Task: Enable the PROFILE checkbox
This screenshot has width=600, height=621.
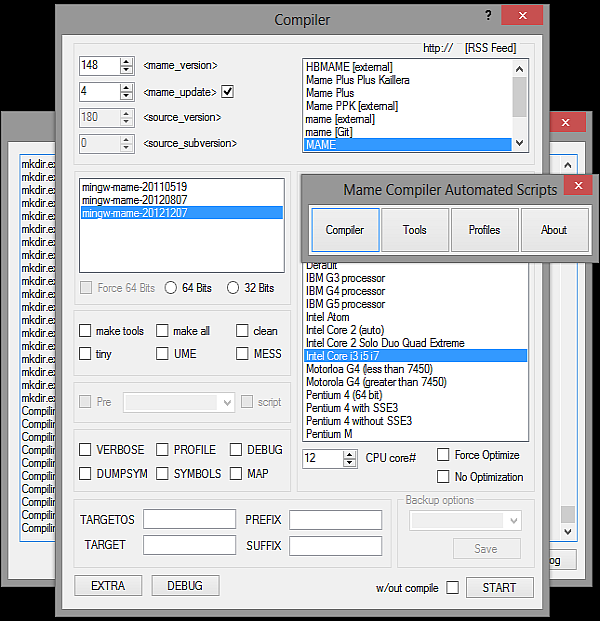Action: [162, 450]
